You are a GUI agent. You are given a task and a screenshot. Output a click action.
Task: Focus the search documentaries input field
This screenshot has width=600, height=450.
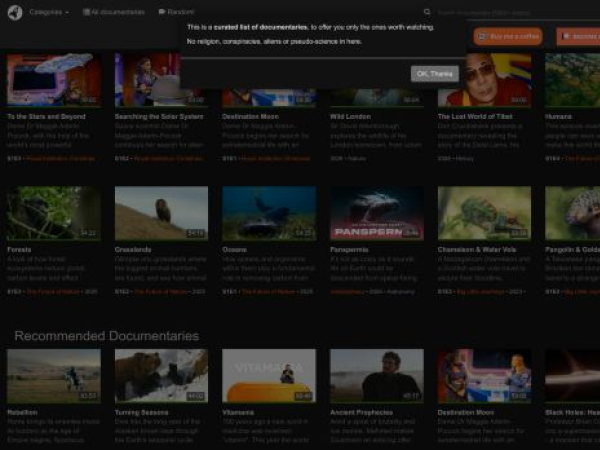point(517,13)
